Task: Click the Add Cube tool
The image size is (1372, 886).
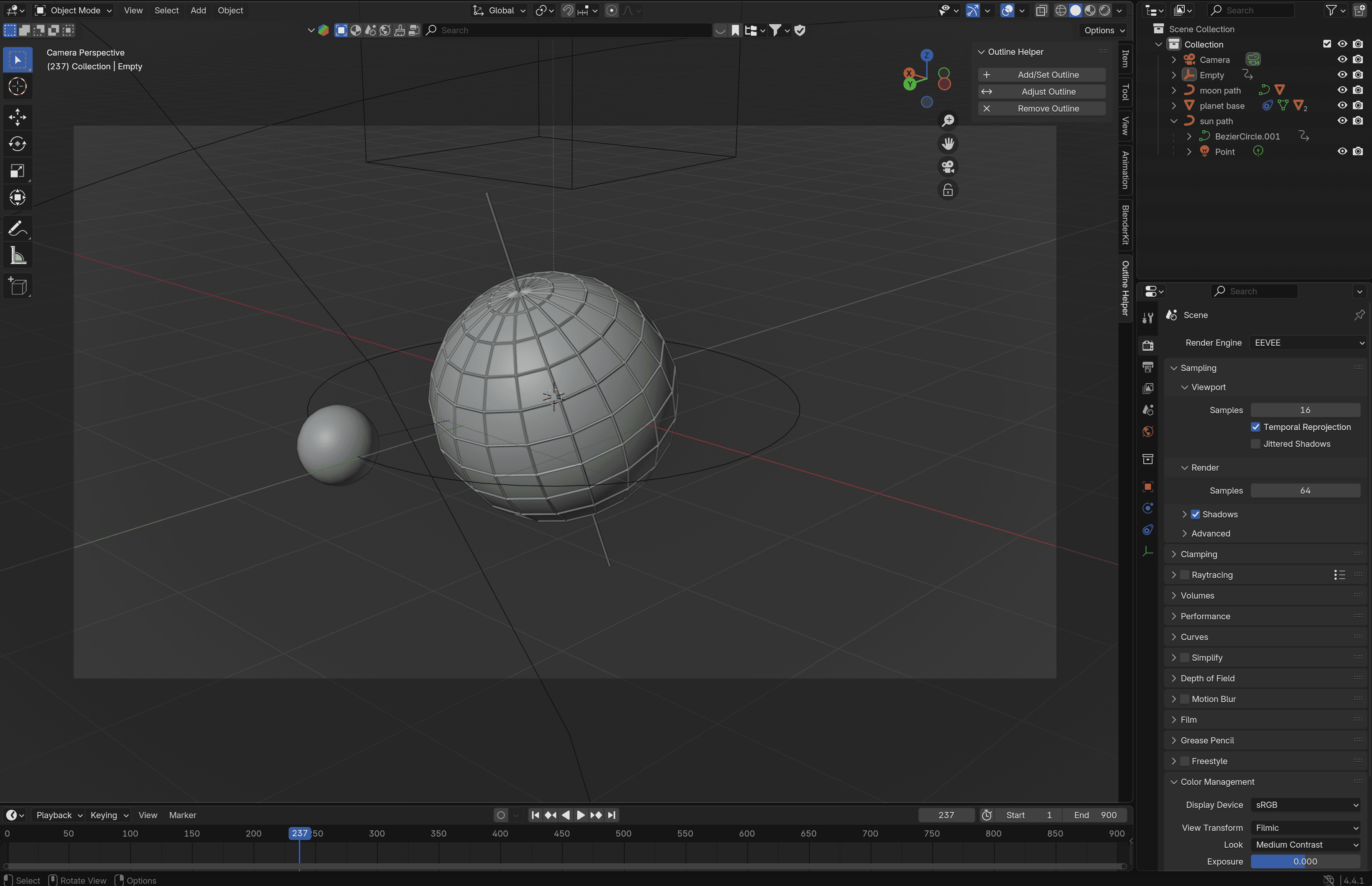Action: (17, 287)
